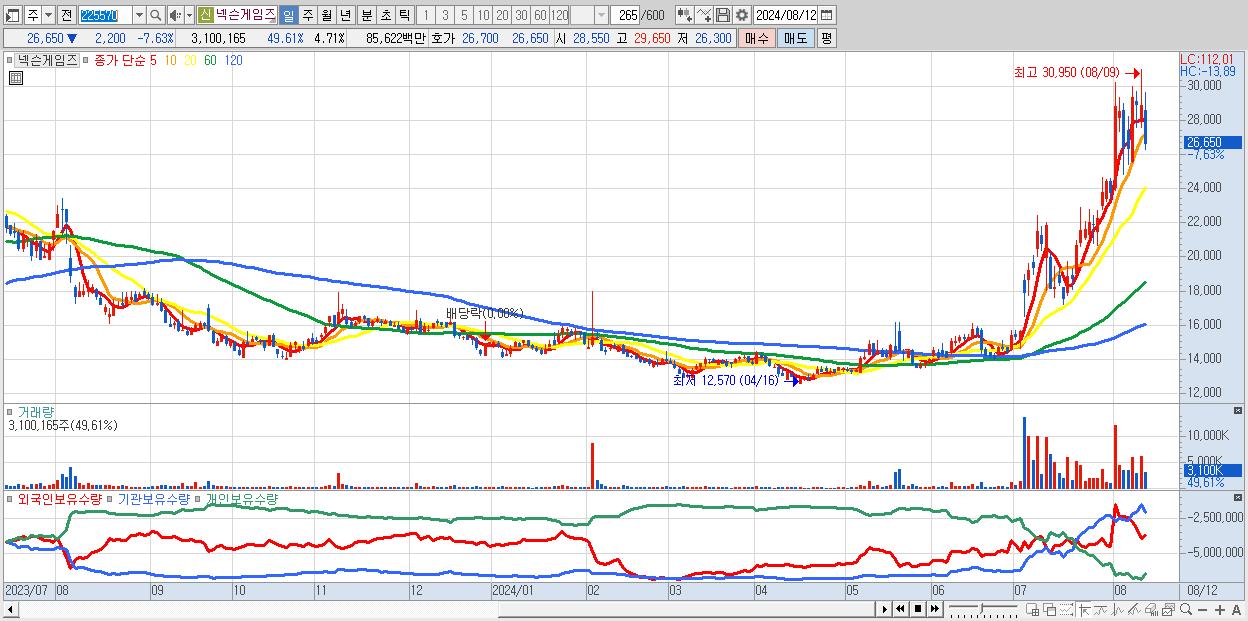Select interval 120 in the top toolbar
1248x621 pixels.
tap(560, 15)
